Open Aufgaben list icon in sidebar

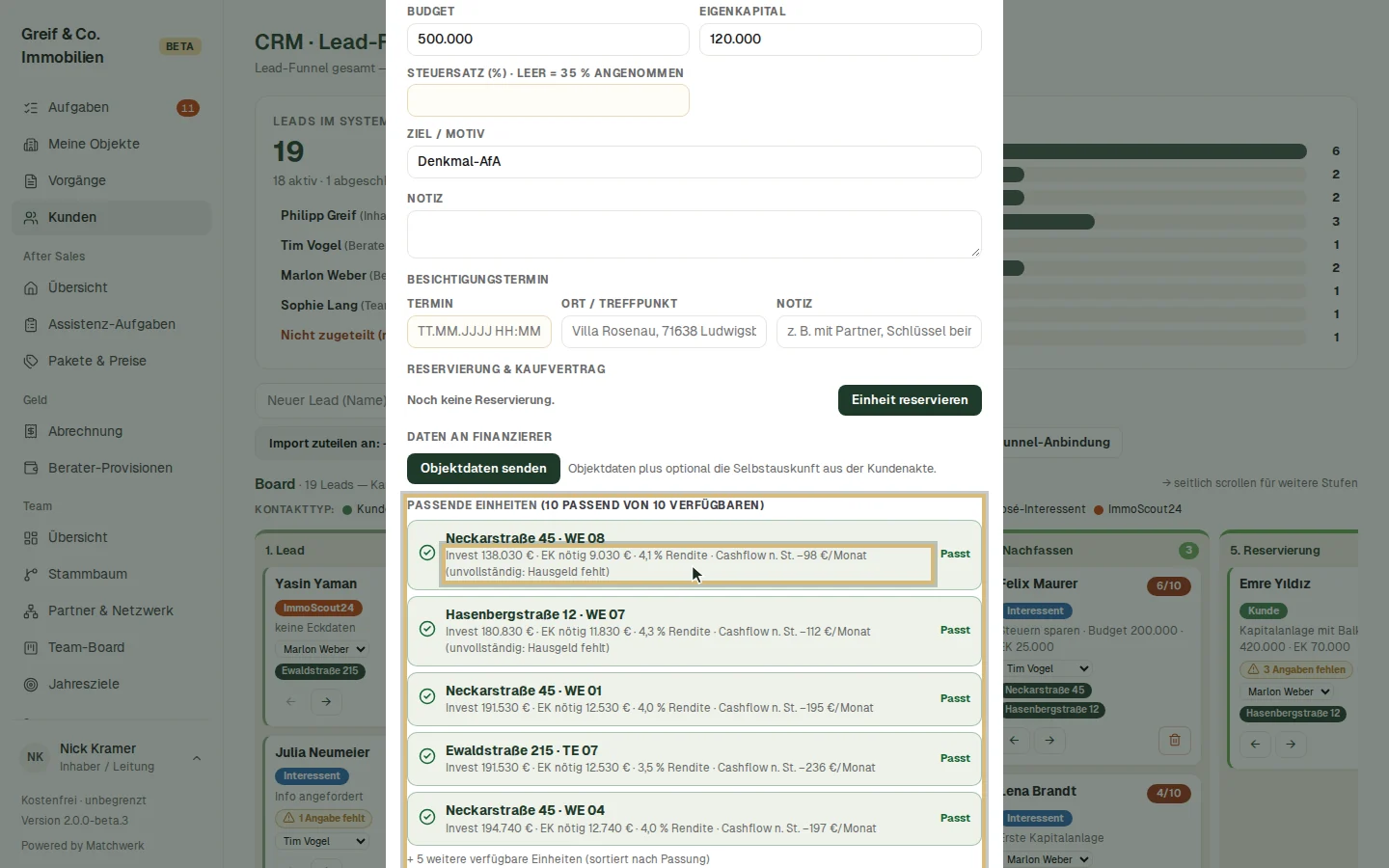[x=31, y=108]
